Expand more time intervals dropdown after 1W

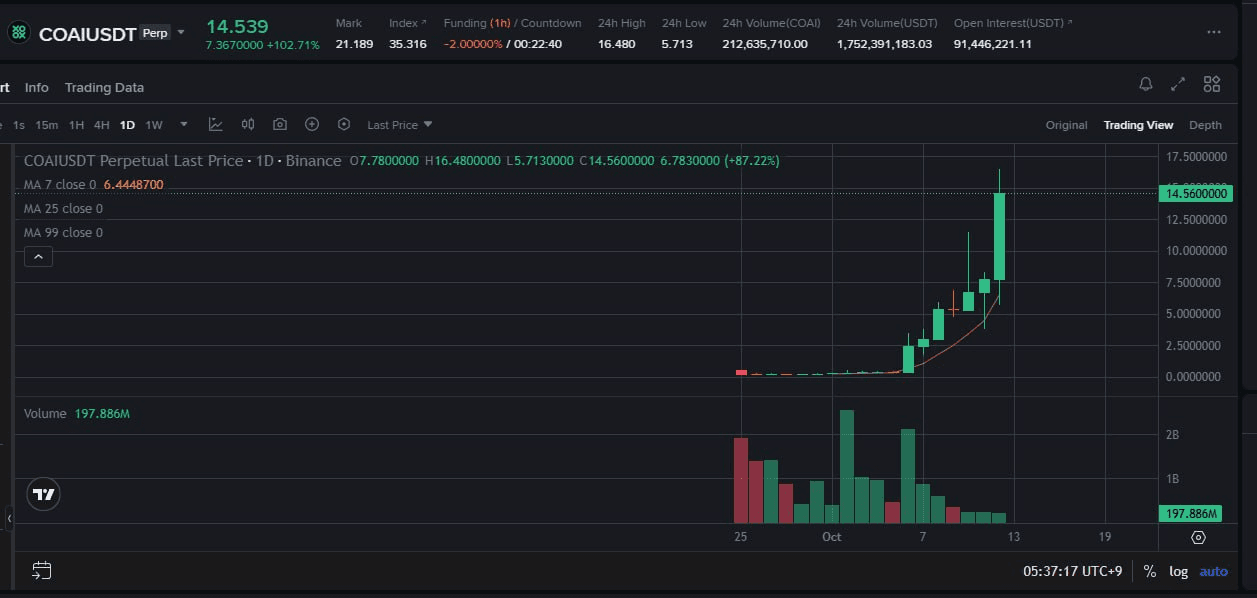point(184,125)
